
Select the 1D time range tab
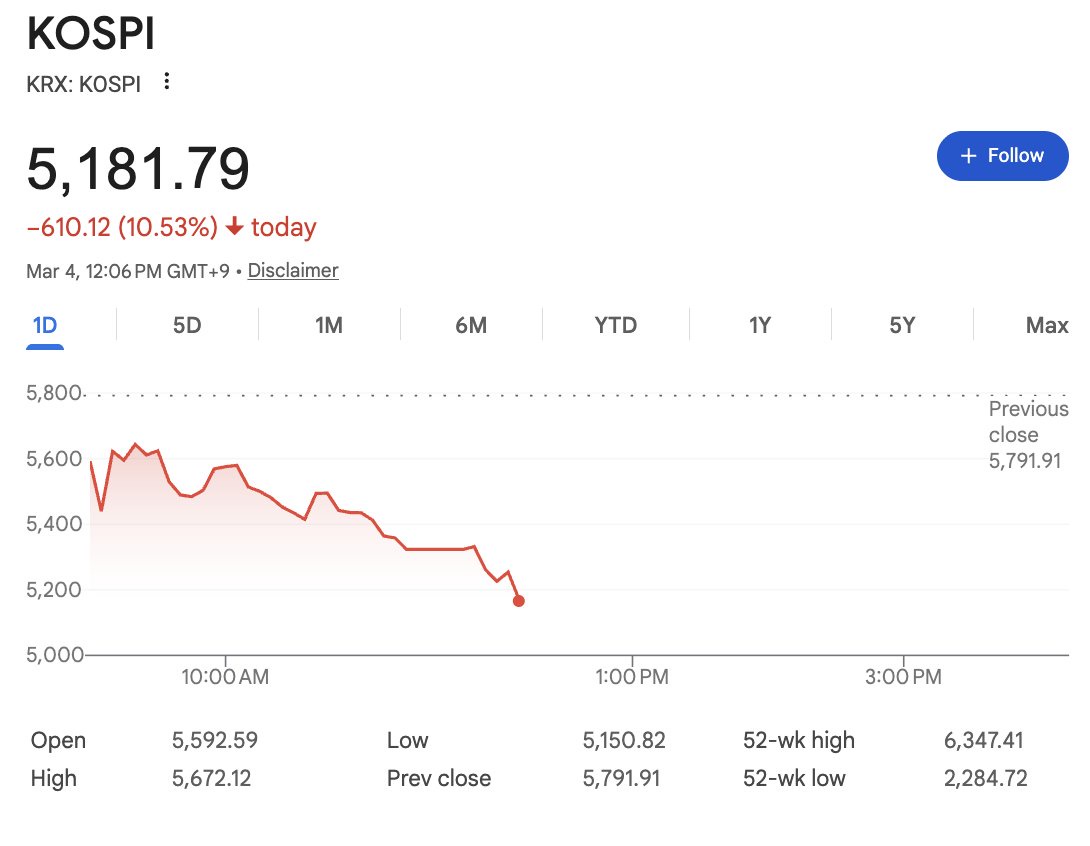tap(45, 325)
